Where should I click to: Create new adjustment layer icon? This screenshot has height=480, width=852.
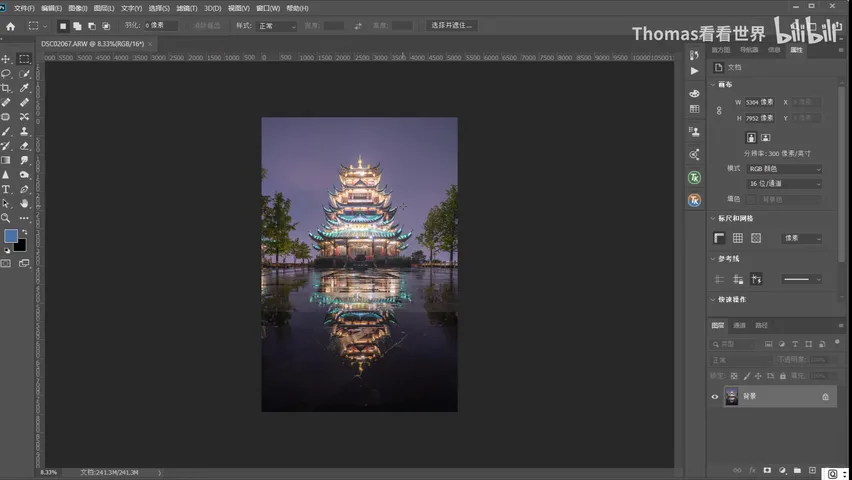[782, 470]
